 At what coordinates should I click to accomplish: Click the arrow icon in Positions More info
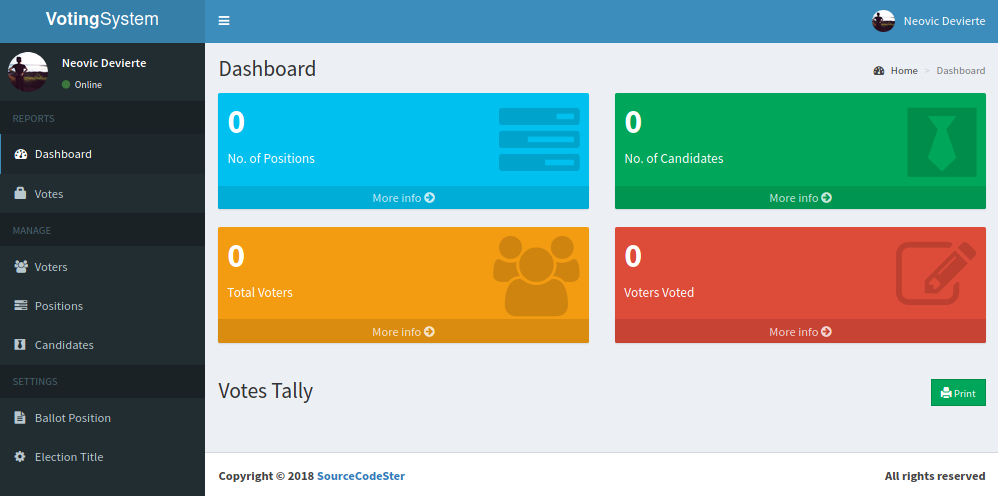(x=430, y=197)
